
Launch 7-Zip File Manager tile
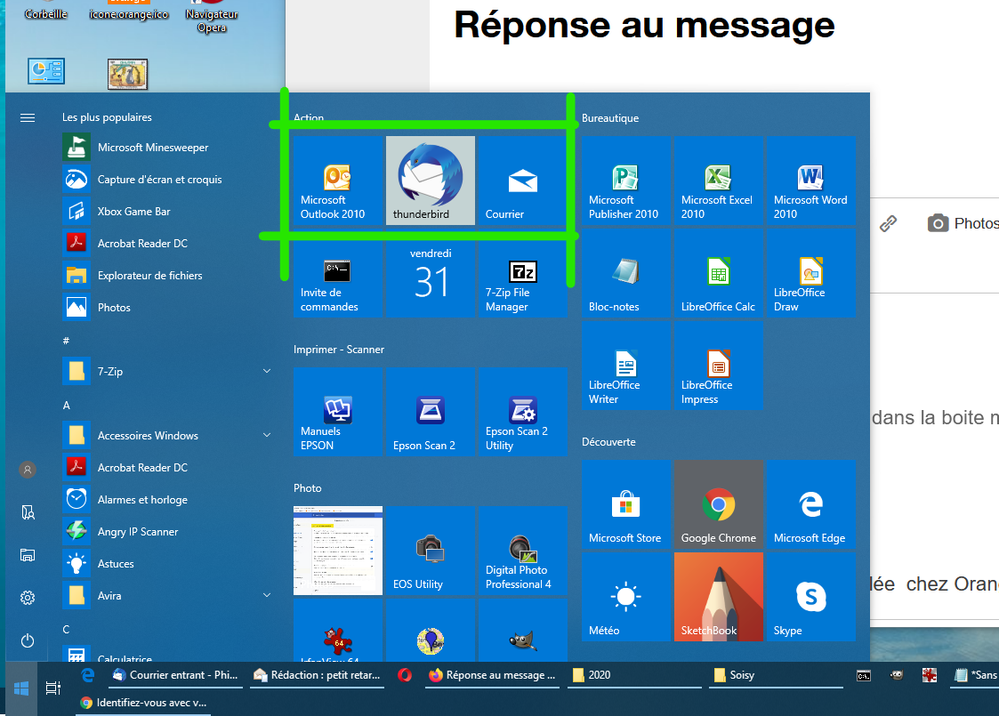522,273
